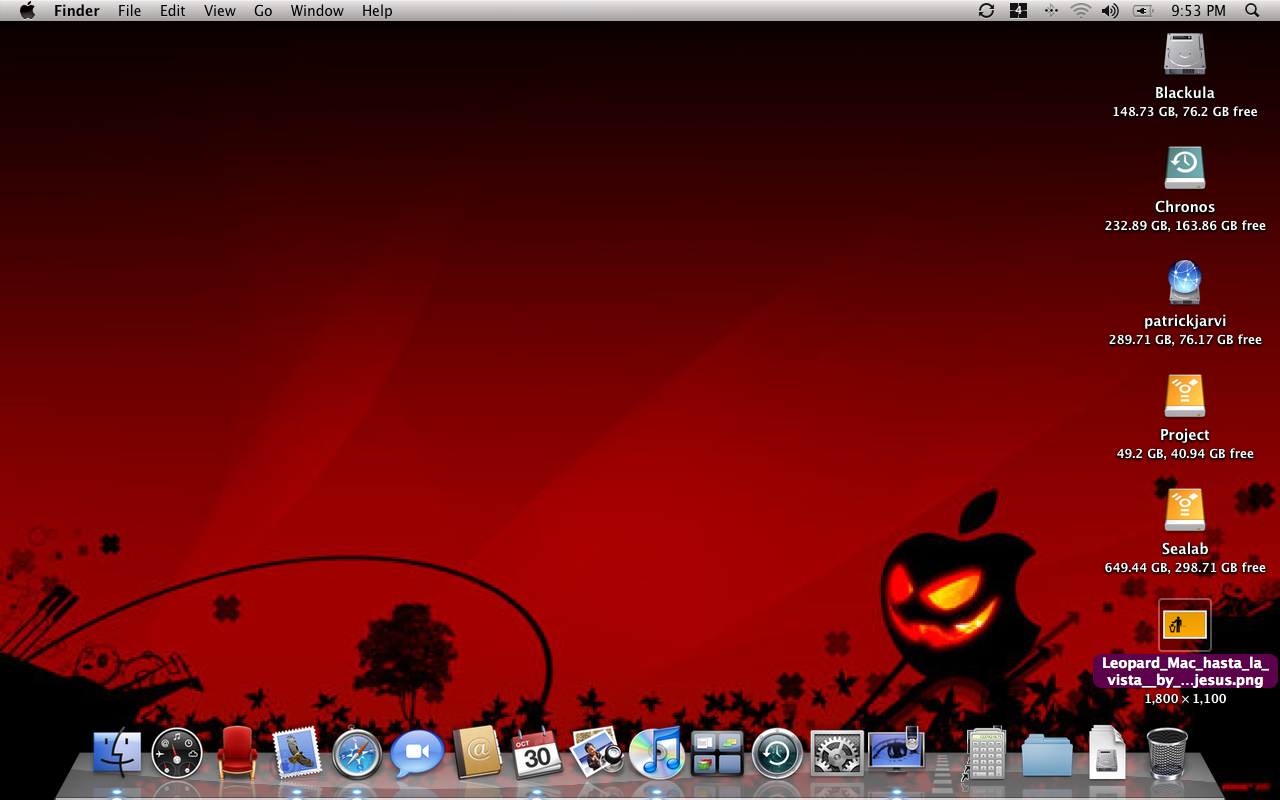Open the volume control menu
The width and height of the screenshot is (1280, 800).
1110,10
